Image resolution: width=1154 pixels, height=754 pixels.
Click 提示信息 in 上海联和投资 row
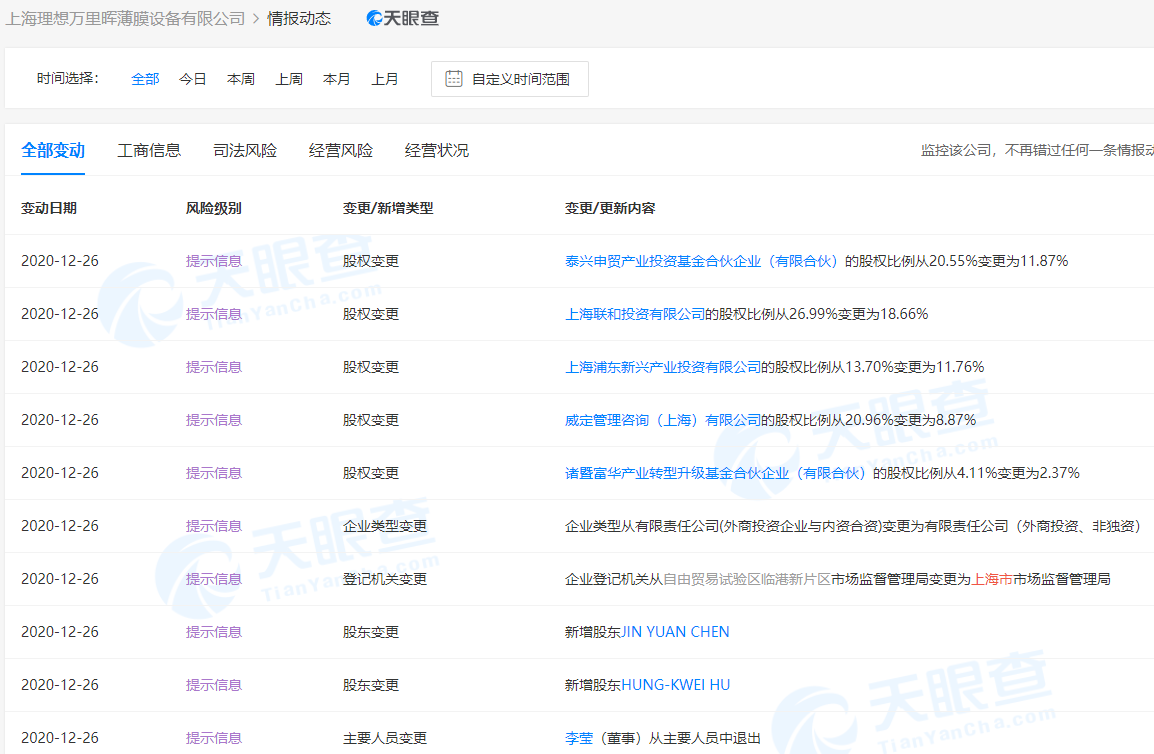[x=213, y=314]
